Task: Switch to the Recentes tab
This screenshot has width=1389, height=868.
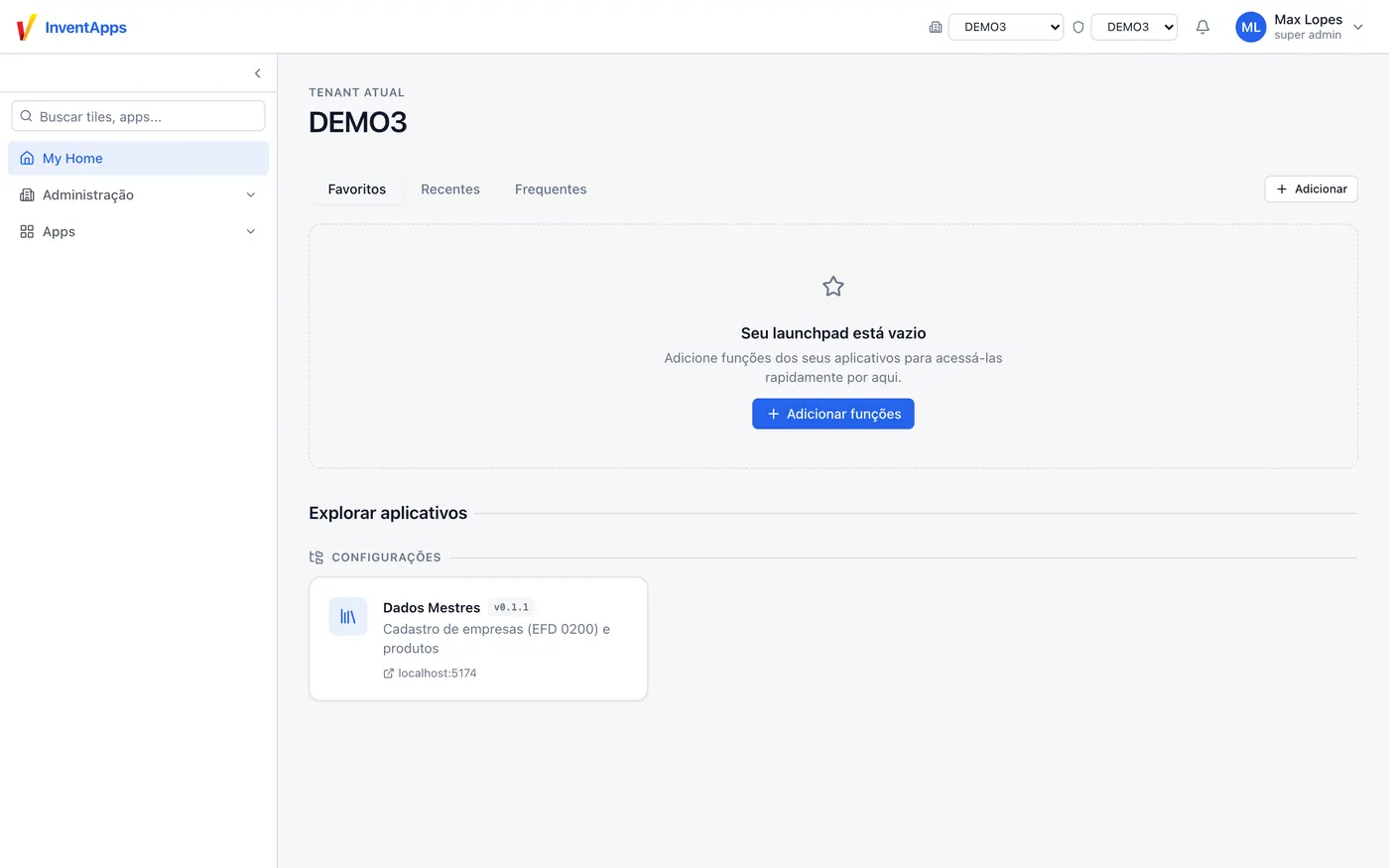Action: tap(450, 189)
